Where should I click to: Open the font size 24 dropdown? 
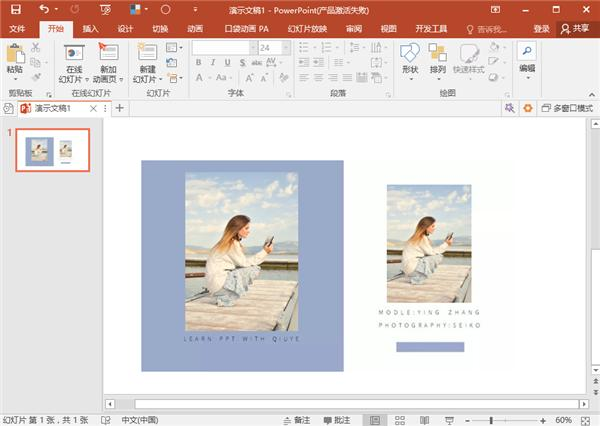pyautogui.click(x=286, y=48)
